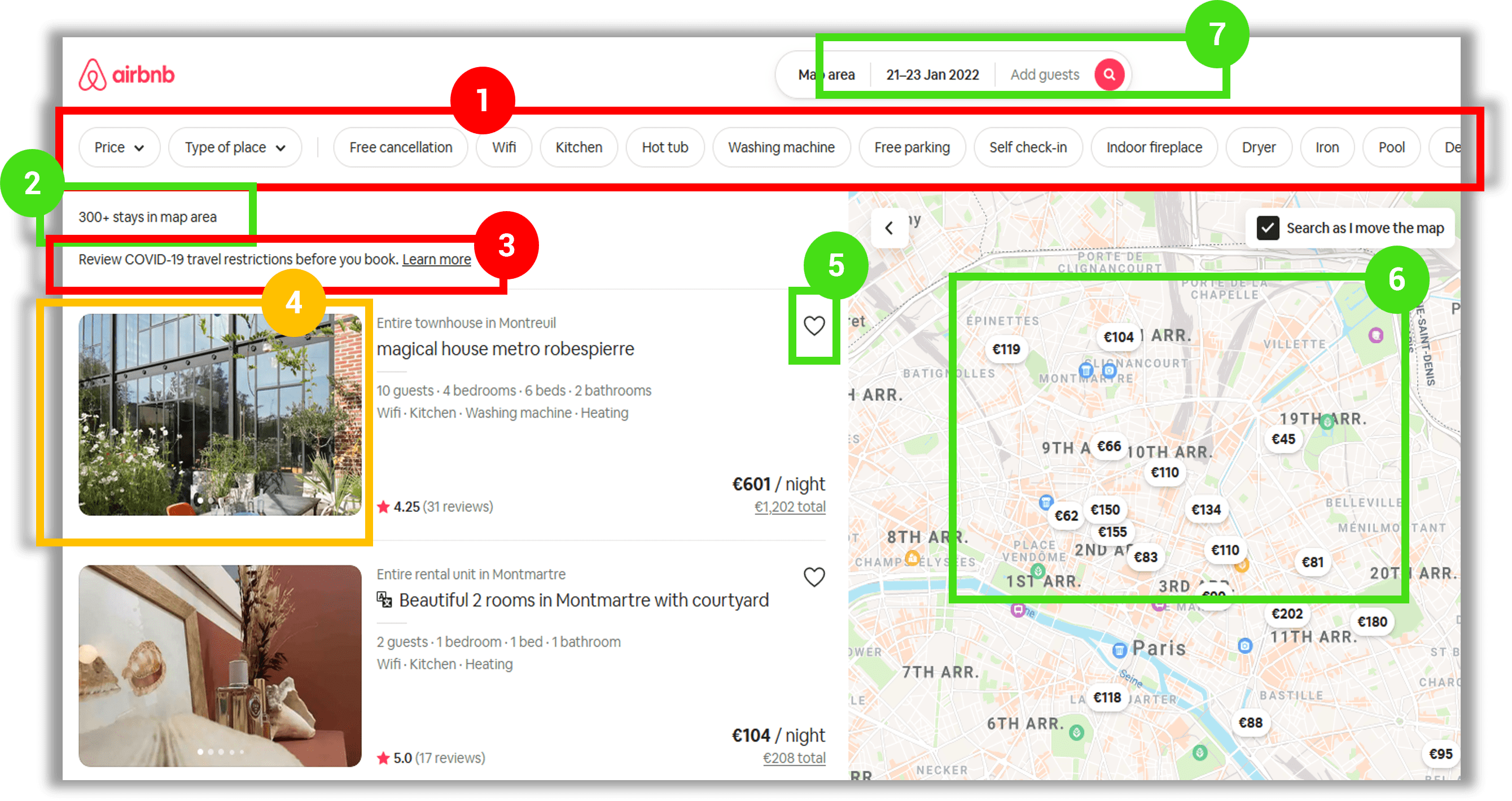The height and width of the screenshot is (801, 1512).
Task: Open the Price filter dropdown
Action: 119,147
